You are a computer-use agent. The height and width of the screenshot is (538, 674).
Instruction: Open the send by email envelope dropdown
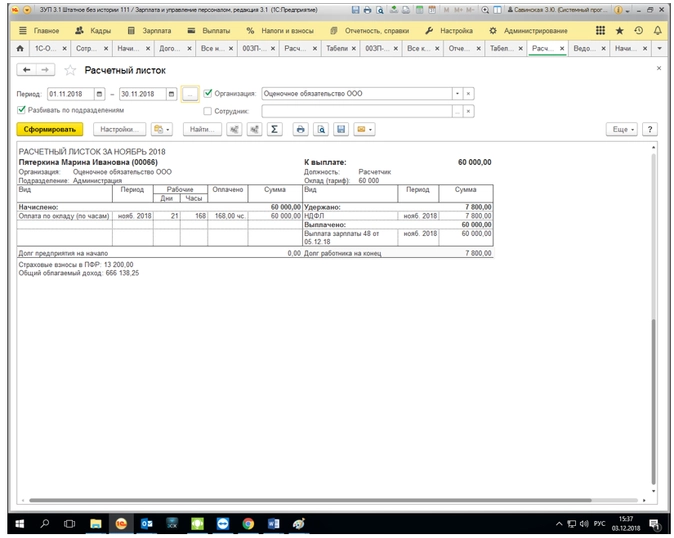365,129
